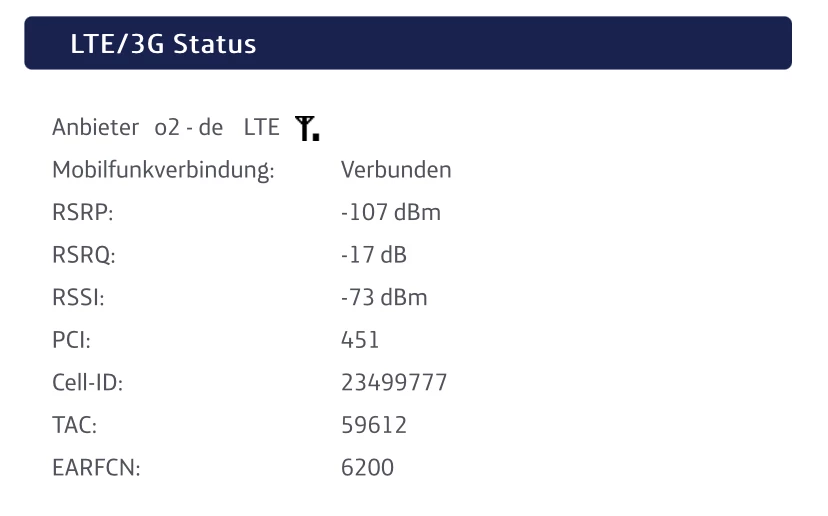Select the -73 dBm RSSI value
This screenshot has width=828, height=516.
click(384, 298)
